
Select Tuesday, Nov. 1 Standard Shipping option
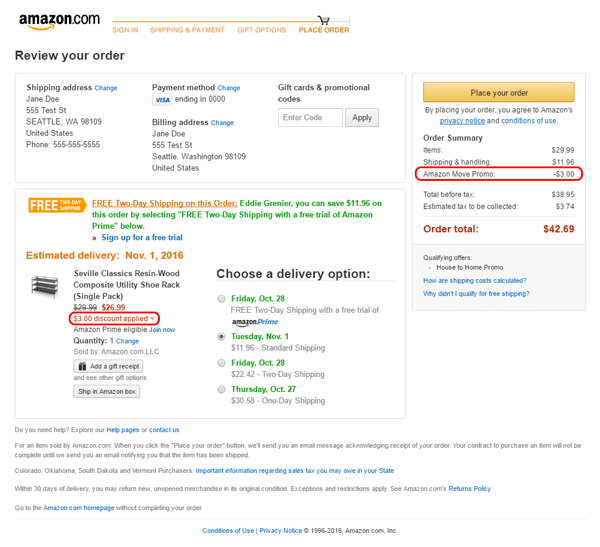pos(221,336)
